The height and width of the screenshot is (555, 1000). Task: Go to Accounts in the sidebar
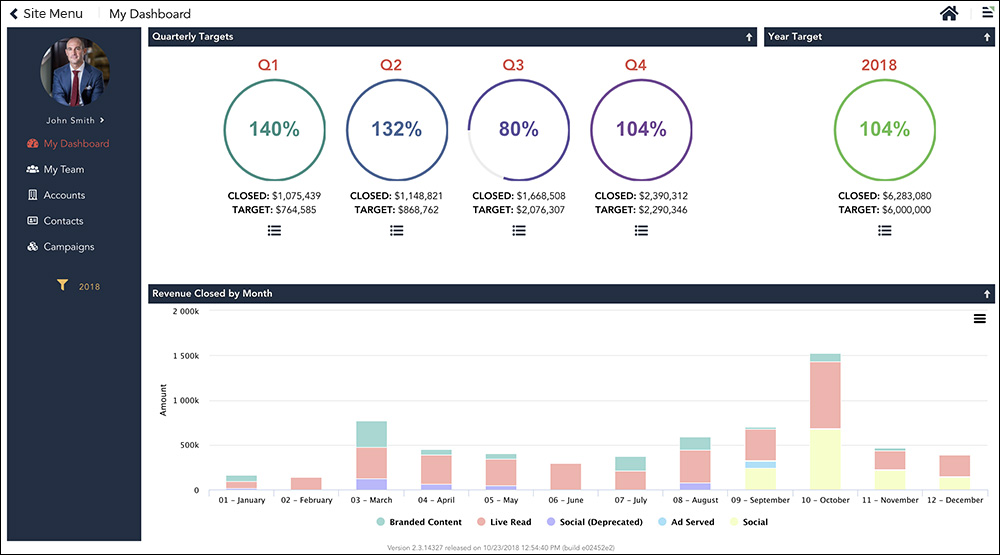[x=63, y=195]
